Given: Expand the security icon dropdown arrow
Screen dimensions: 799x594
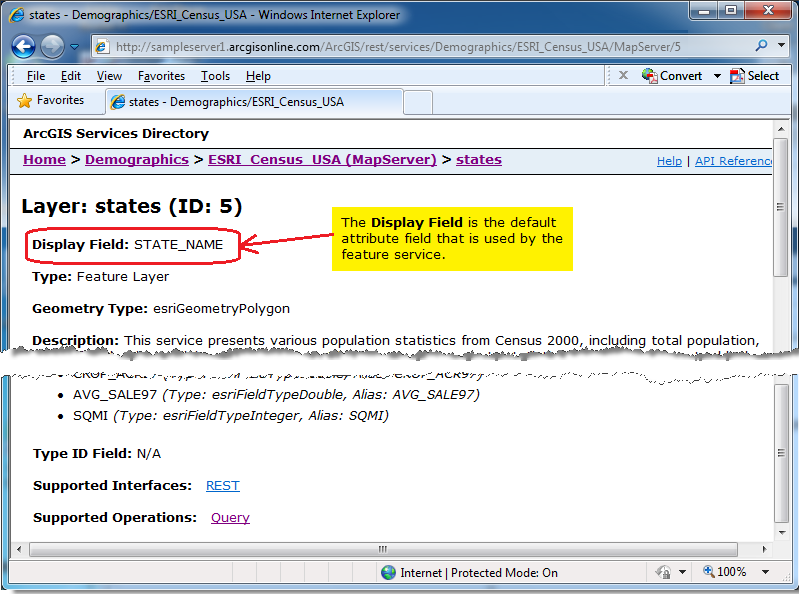Looking at the screenshot, I should 682,573.
